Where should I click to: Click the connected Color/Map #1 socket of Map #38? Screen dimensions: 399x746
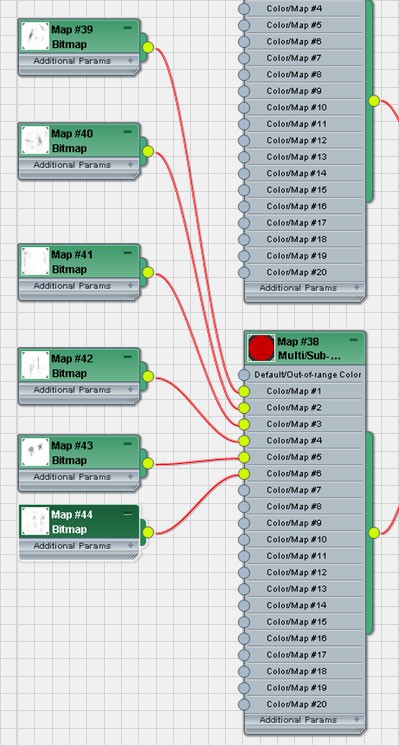tap(244, 392)
